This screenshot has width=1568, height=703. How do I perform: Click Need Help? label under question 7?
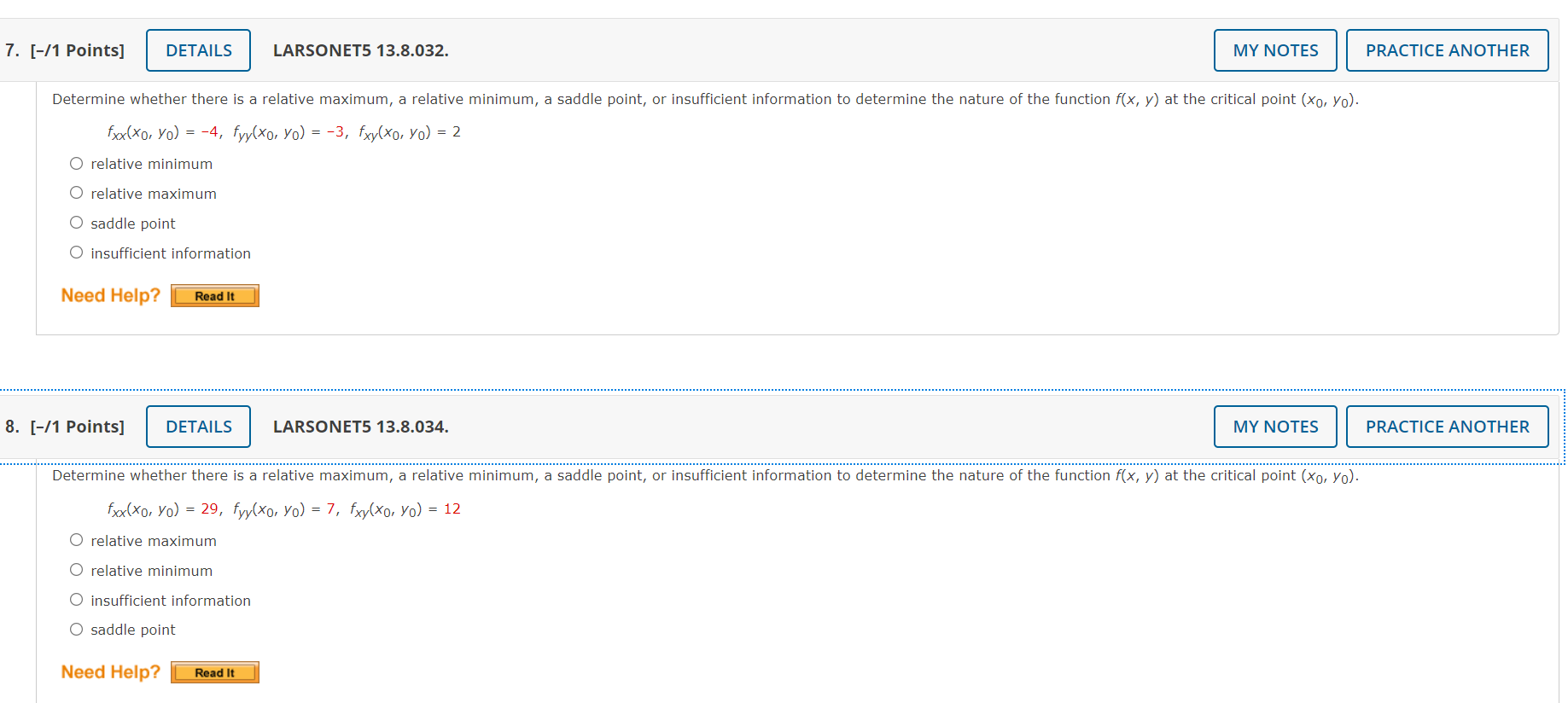(x=111, y=295)
